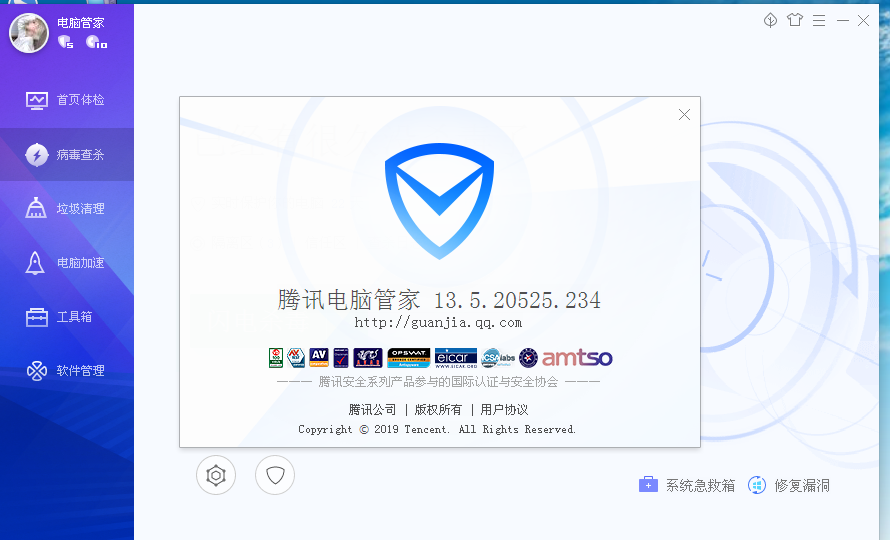This screenshot has width=890, height=540.
Task: Click the 腾讯安全系列产品参与的国际认证与安全协会 caption
Action: coord(438,382)
